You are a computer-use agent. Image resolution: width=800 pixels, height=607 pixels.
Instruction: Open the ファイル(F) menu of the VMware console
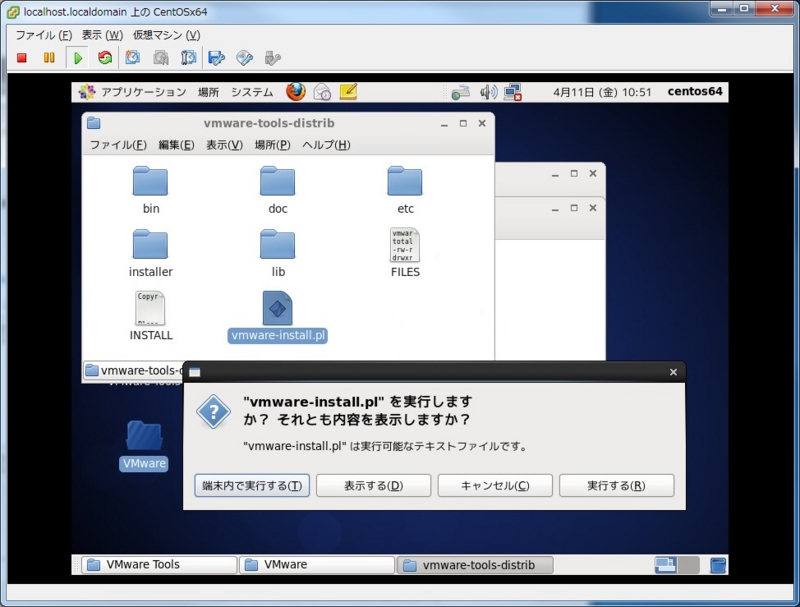pos(43,35)
